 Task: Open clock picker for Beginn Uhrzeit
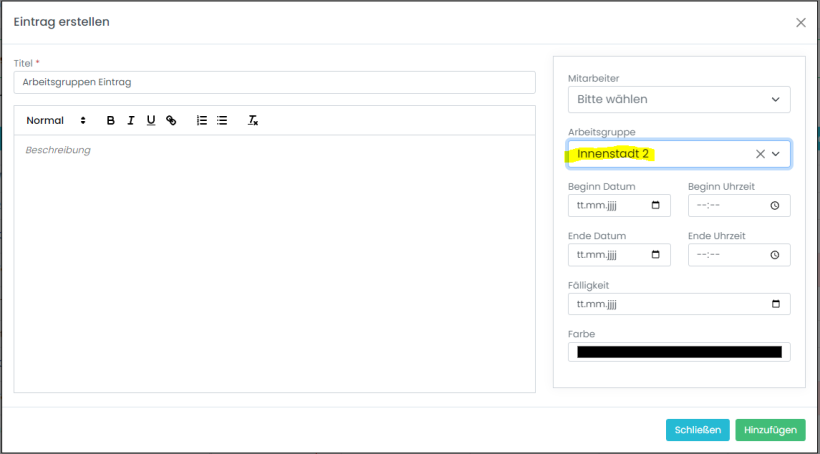(775, 205)
